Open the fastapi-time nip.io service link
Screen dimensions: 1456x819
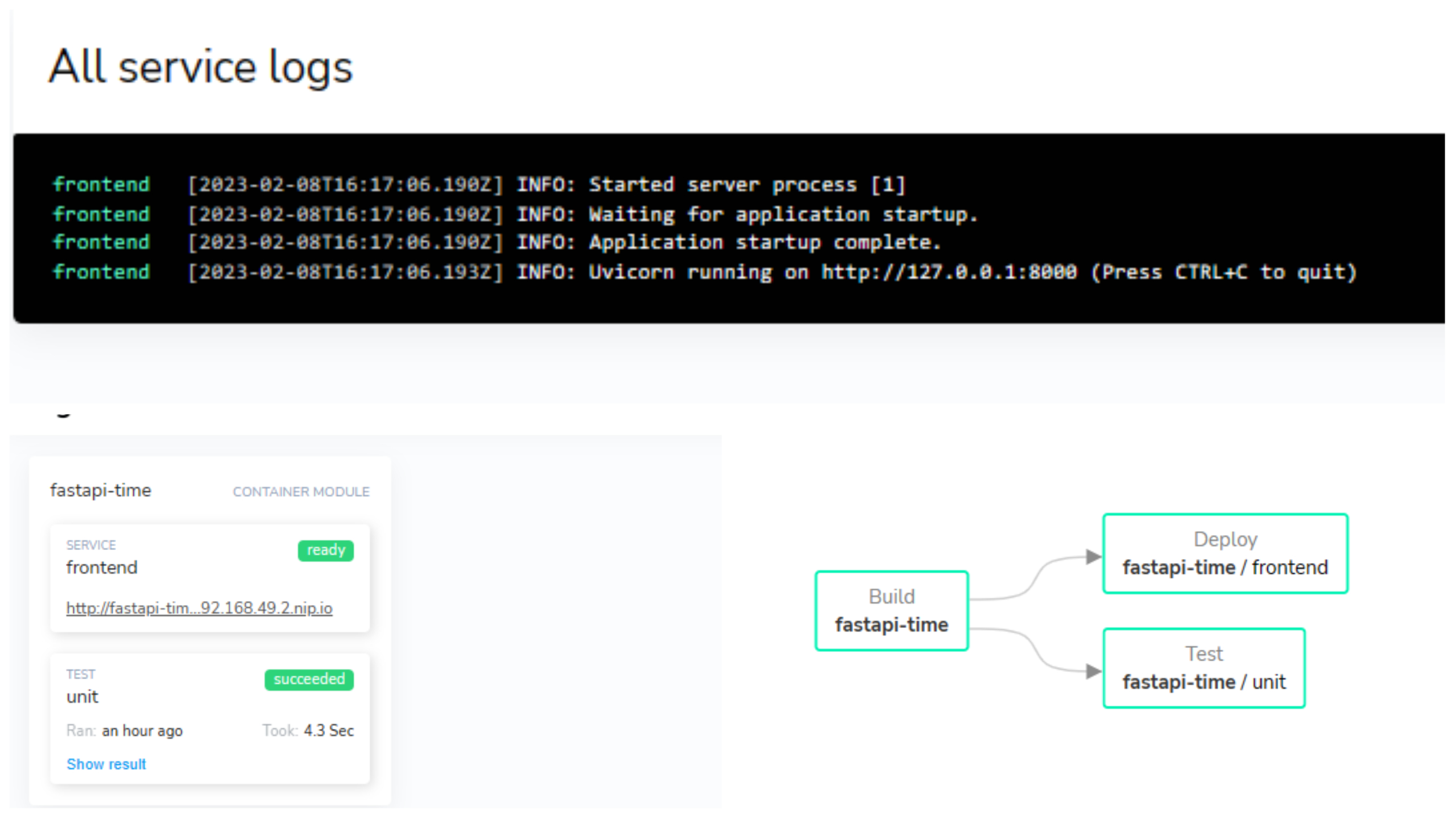(x=199, y=608)
